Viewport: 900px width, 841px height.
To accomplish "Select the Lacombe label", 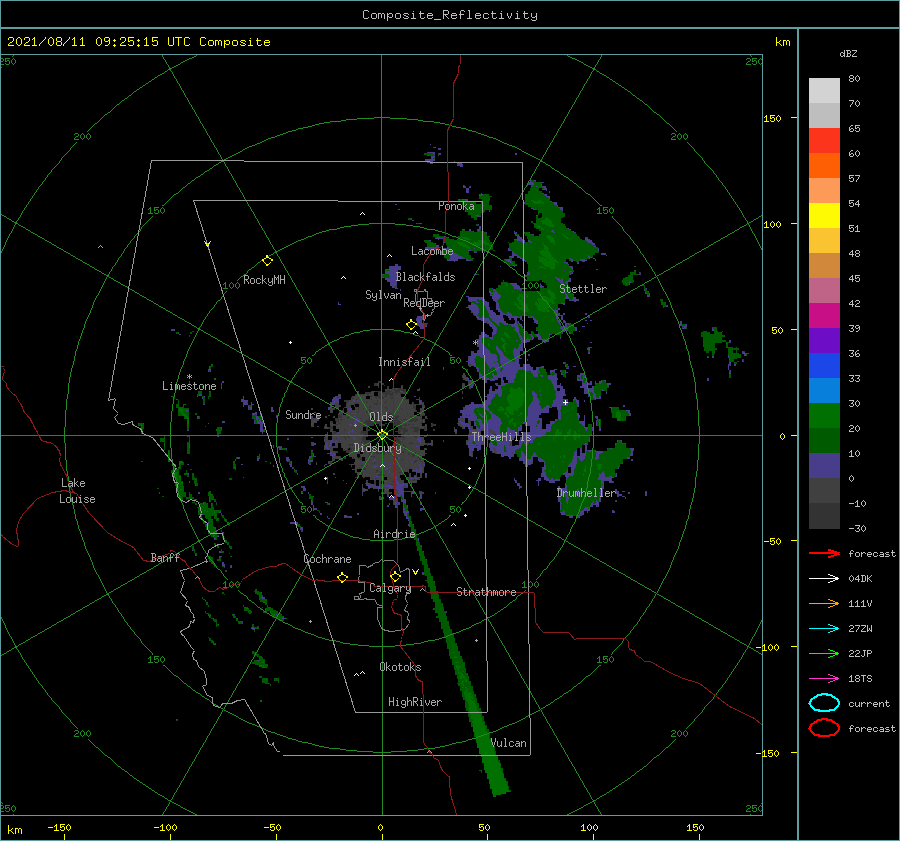I will coord(432,251).
